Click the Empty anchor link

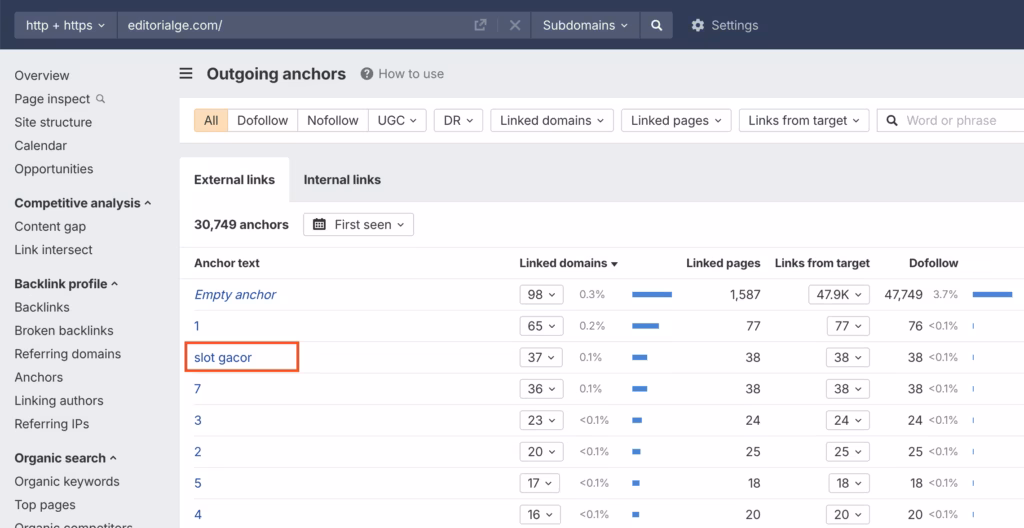coord(235,295)
